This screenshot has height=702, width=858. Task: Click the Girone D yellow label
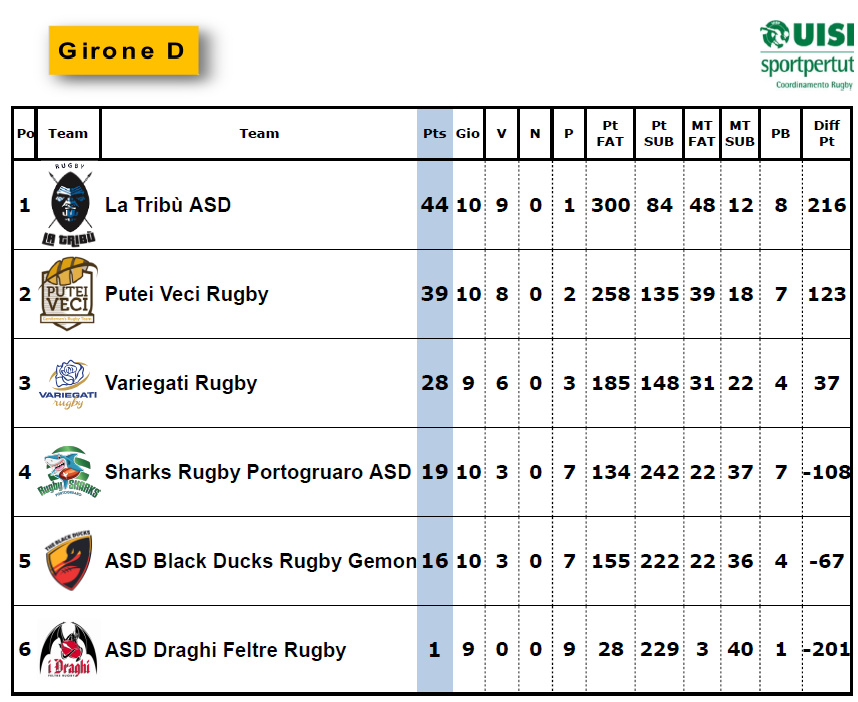124,50
